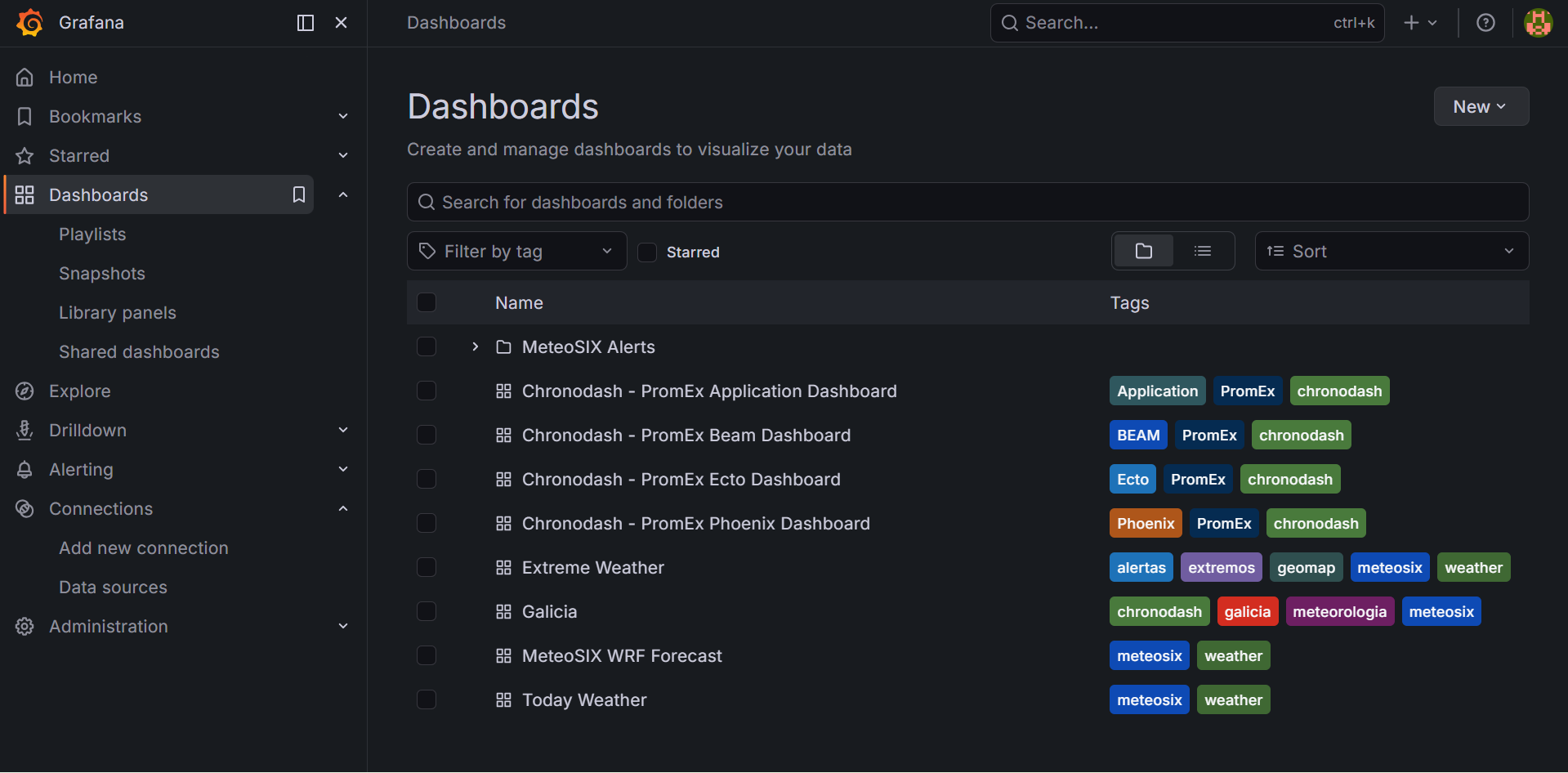Screen dimensions: 1568x773
Task: Go to Add new connection
Action: (144, 548)
